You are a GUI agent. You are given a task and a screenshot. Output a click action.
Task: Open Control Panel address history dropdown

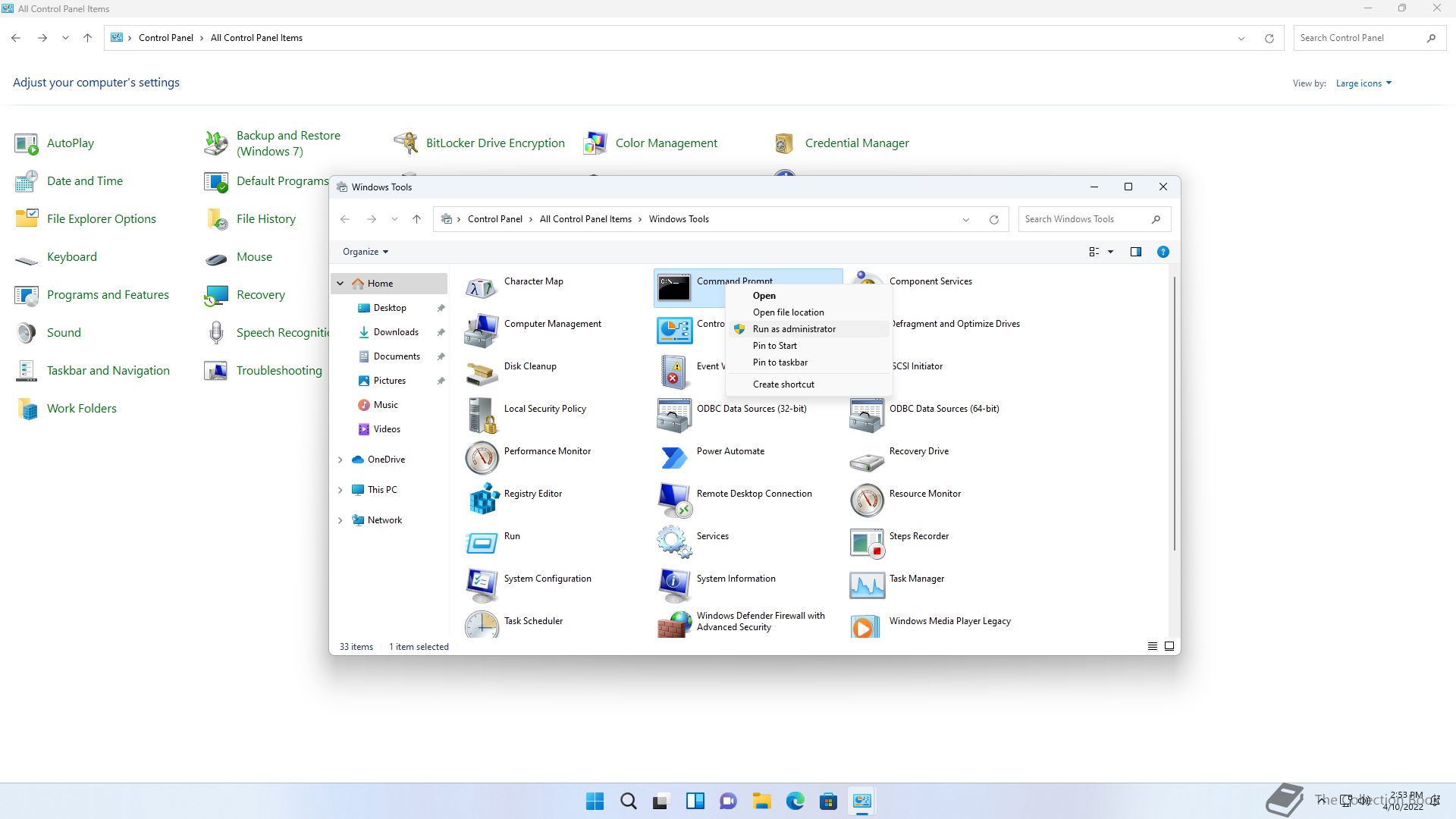click(1241, 38)
